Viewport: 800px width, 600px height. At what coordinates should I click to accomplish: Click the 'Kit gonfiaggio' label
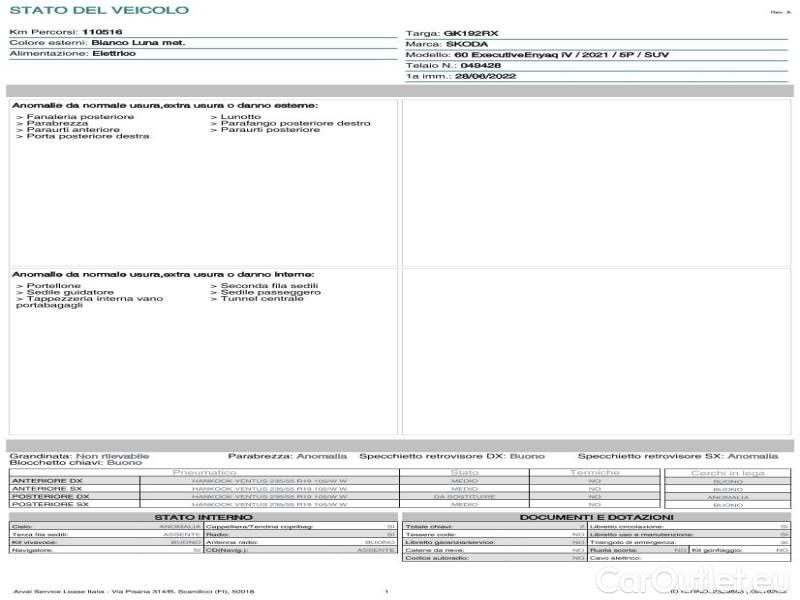(717, 550)
